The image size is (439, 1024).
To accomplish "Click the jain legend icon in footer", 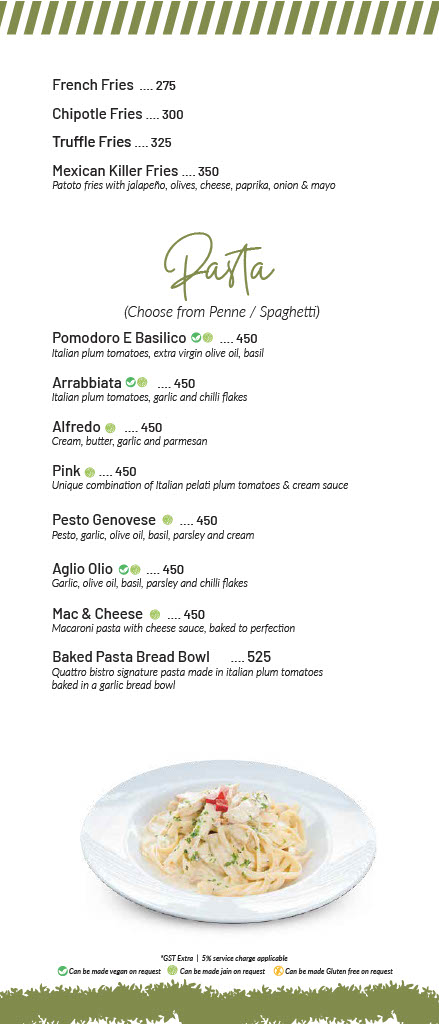I will [x=172, y=971].
